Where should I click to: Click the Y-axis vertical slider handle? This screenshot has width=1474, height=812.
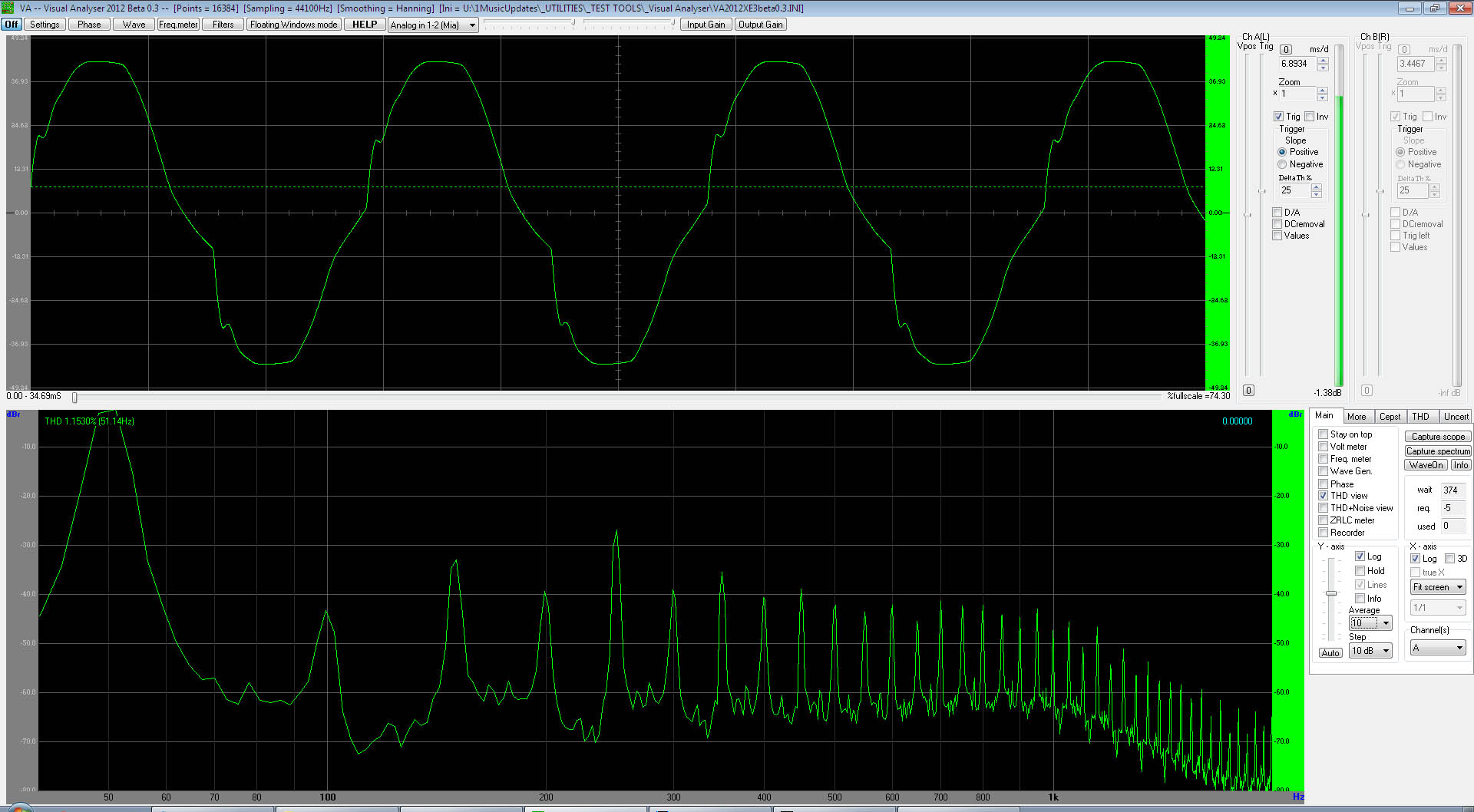pyautogui.click(x=1331, y=593)
